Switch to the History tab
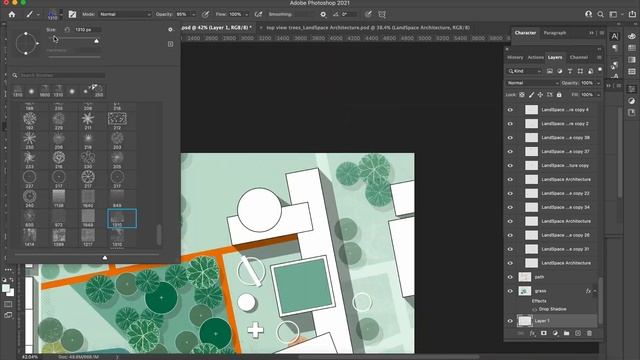 [515, 58]
